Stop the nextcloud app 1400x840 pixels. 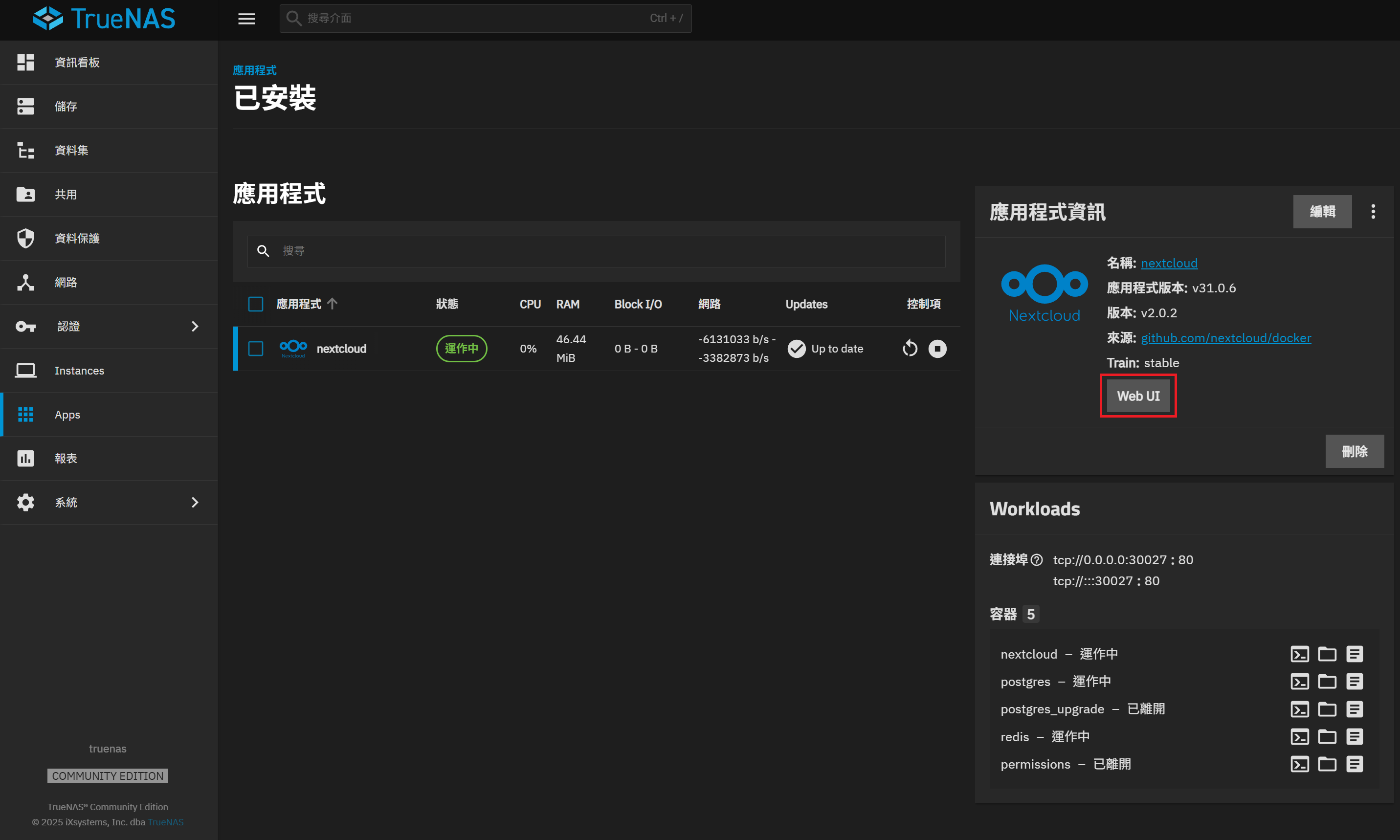(x=937, y=348)
